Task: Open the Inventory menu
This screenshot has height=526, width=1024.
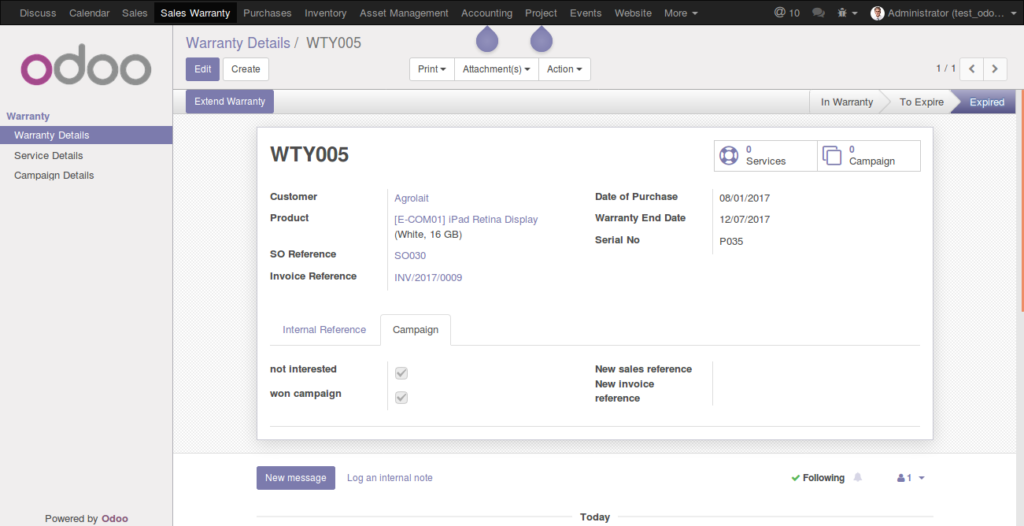Action: point(325,12)
